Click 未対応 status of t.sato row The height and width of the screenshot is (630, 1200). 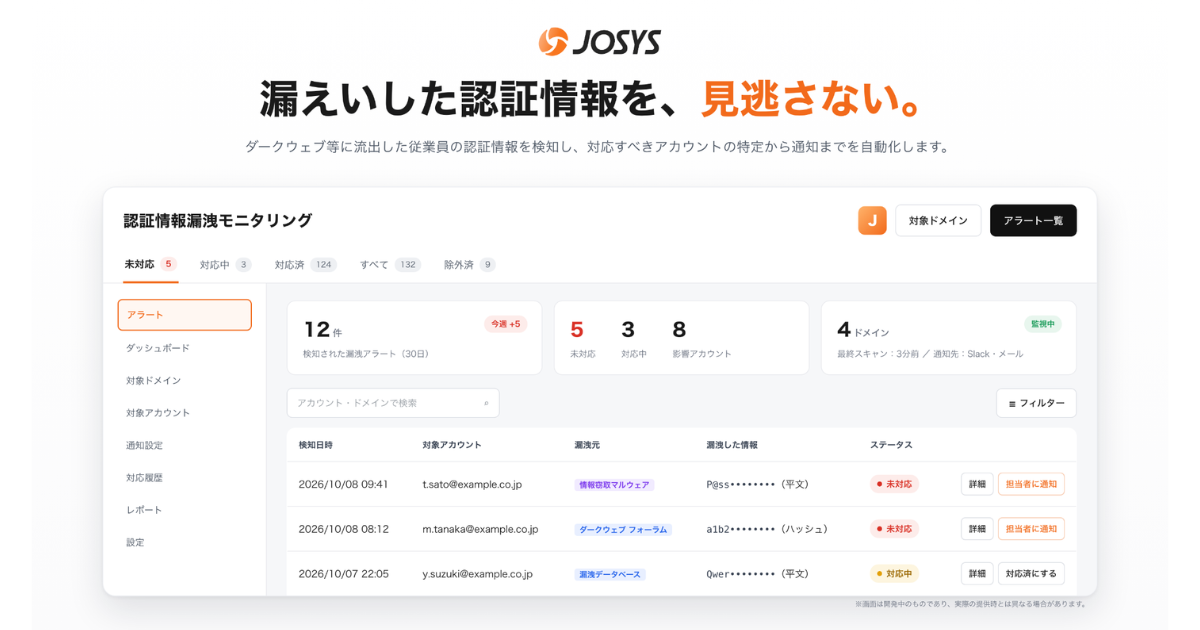pyautogui.click(x=894, y=484)
